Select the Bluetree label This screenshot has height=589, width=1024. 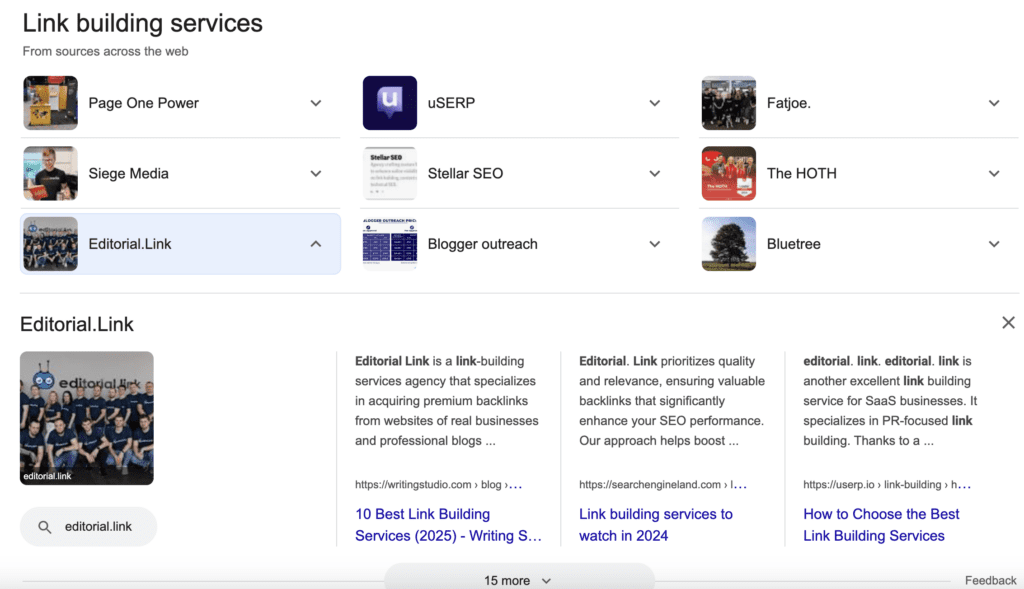(x=793, y=244)
